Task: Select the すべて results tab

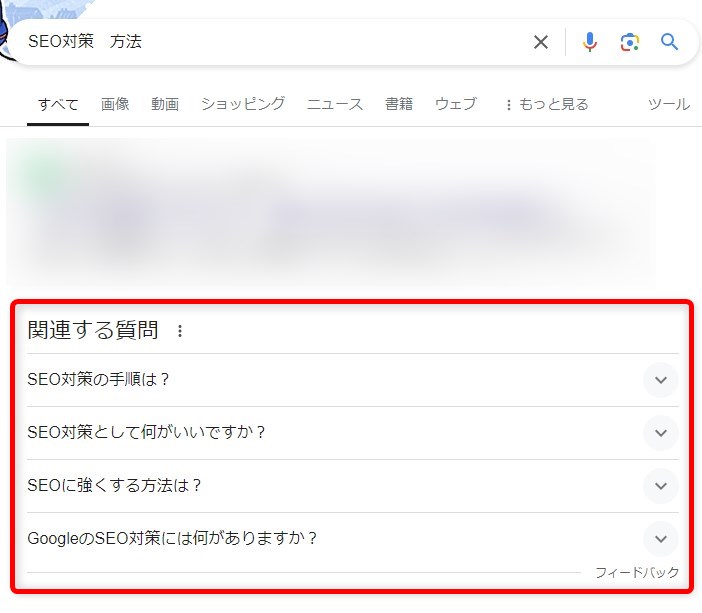Action: pyautogui.click(x=58, y=104)
